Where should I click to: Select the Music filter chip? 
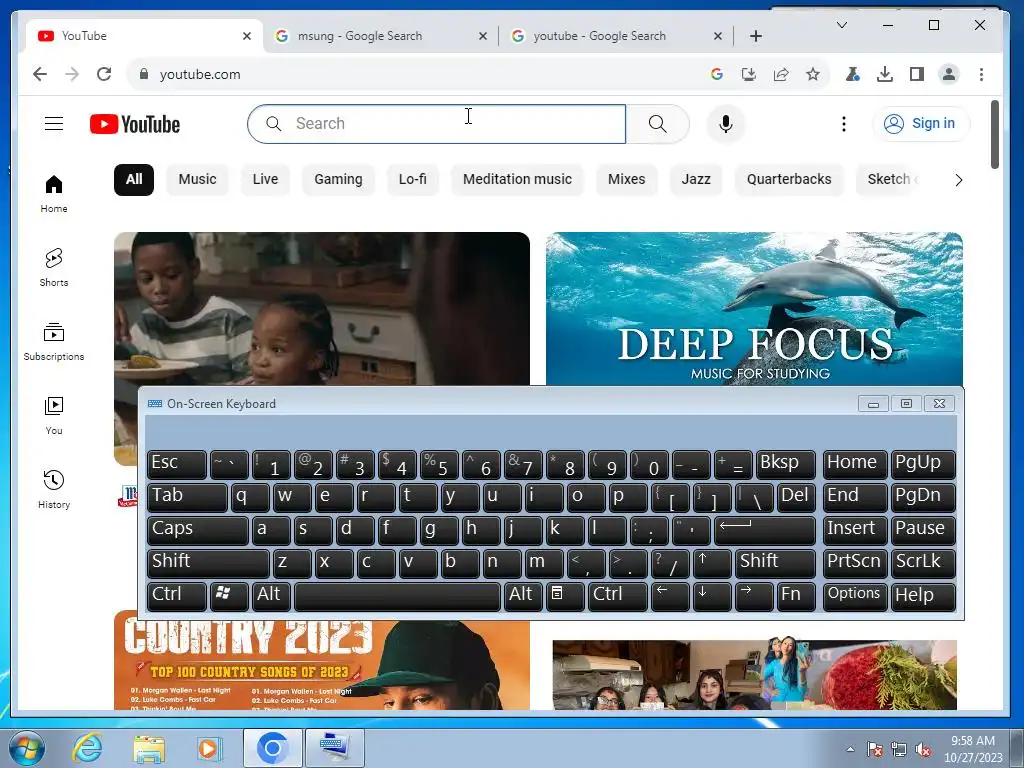tap(197, 180)
